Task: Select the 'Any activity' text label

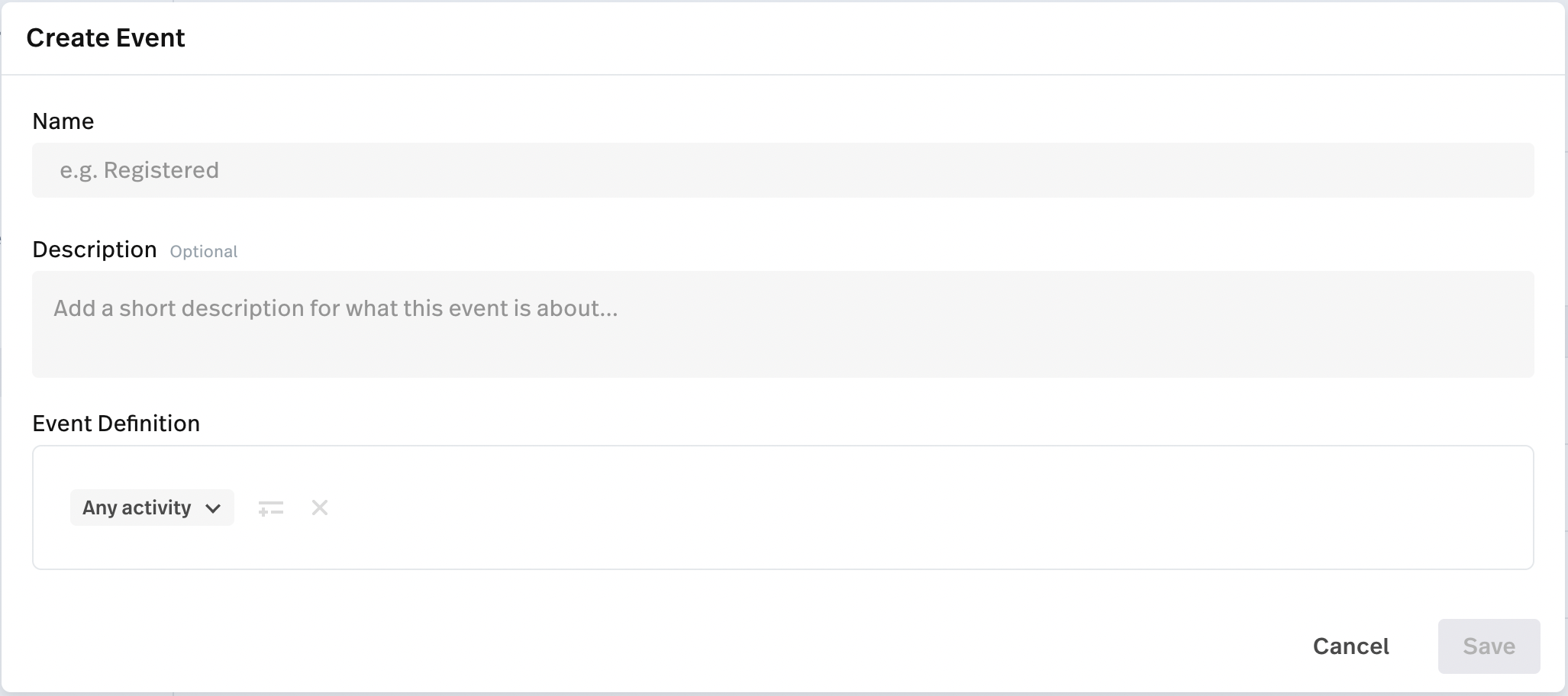Action: tap(137, 507)
